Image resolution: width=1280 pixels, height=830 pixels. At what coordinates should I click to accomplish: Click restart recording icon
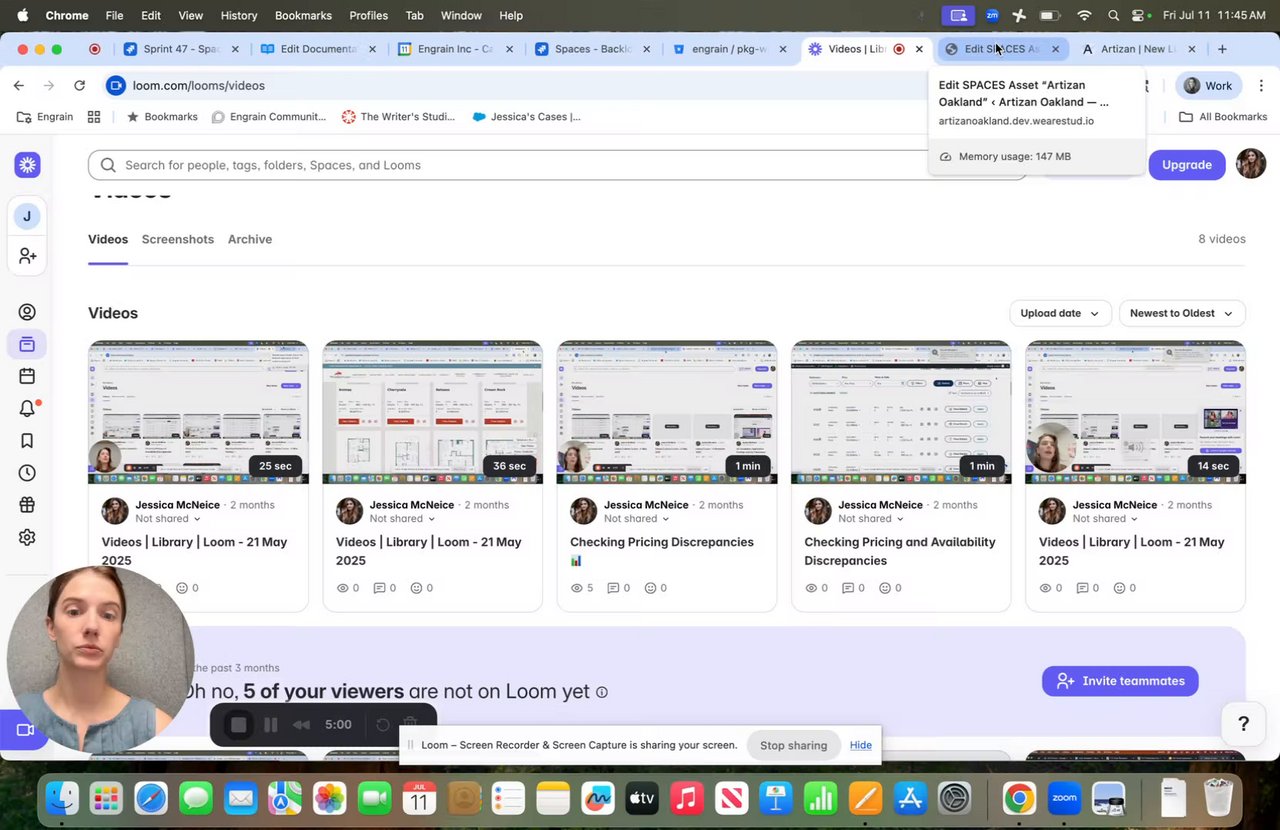(x=382, y=725)
